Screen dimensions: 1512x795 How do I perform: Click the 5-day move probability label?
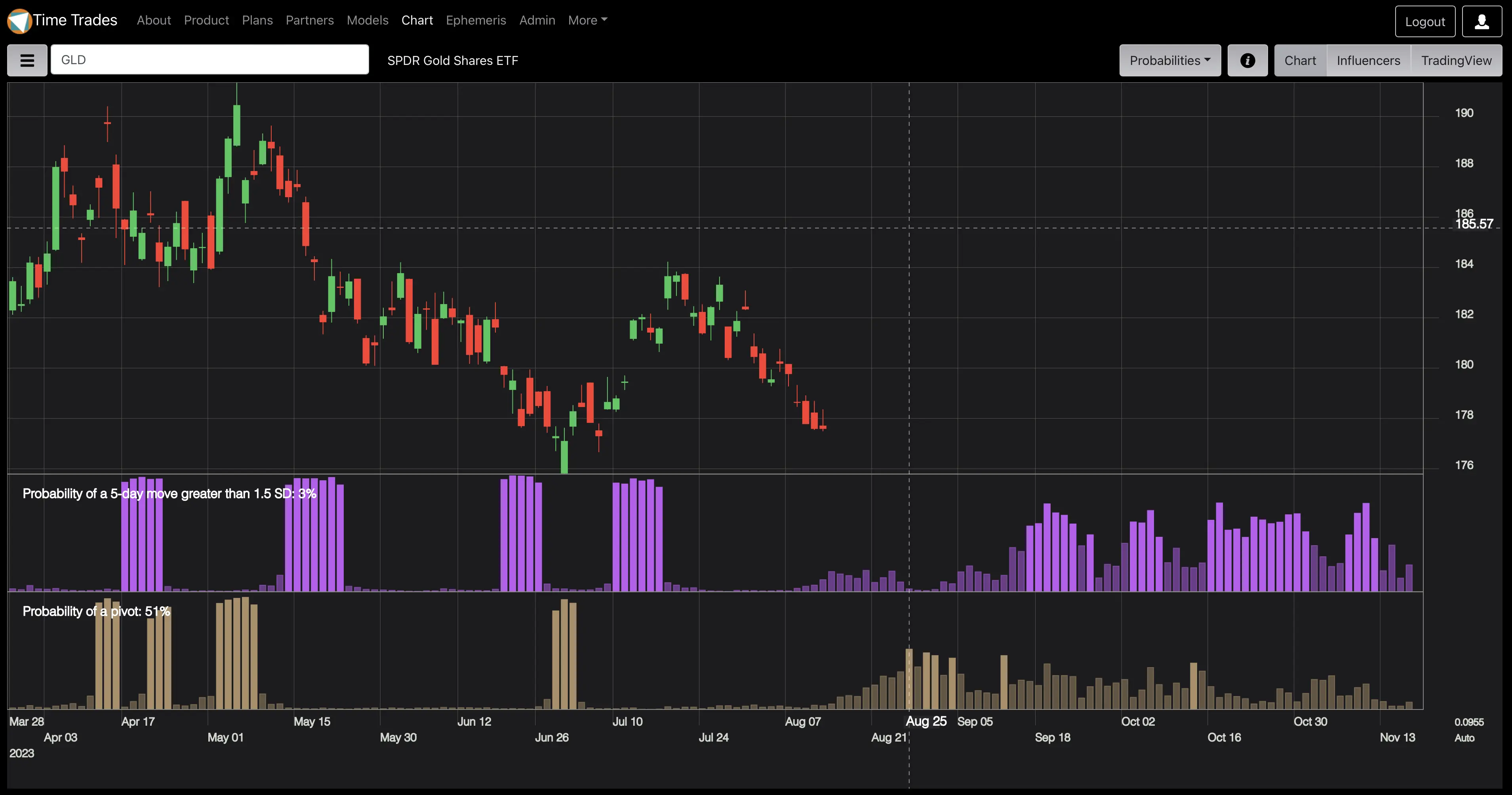click(x=169, y=493)
